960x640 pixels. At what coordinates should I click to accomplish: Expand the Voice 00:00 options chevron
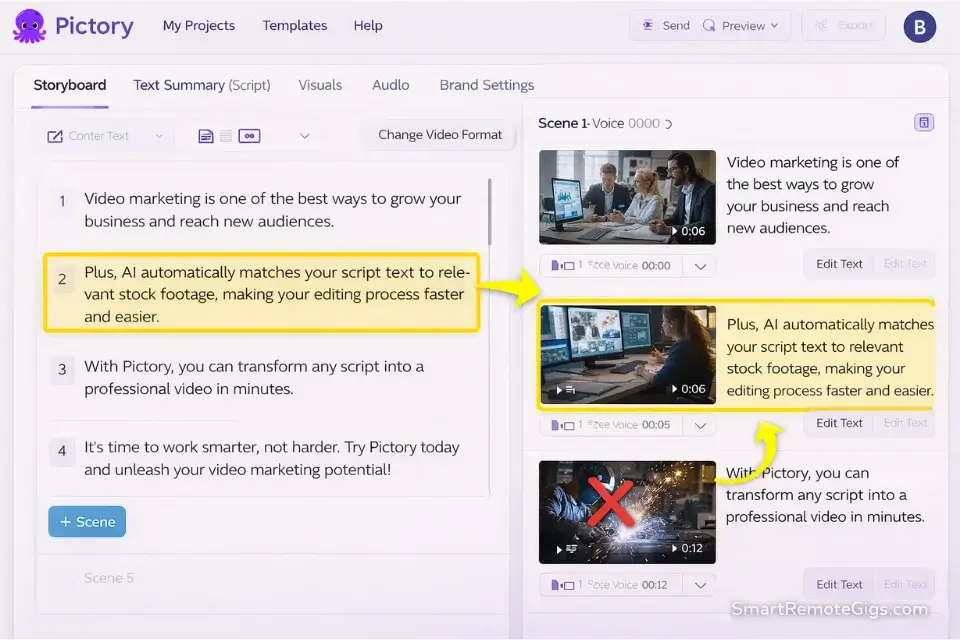pos(700,266)
